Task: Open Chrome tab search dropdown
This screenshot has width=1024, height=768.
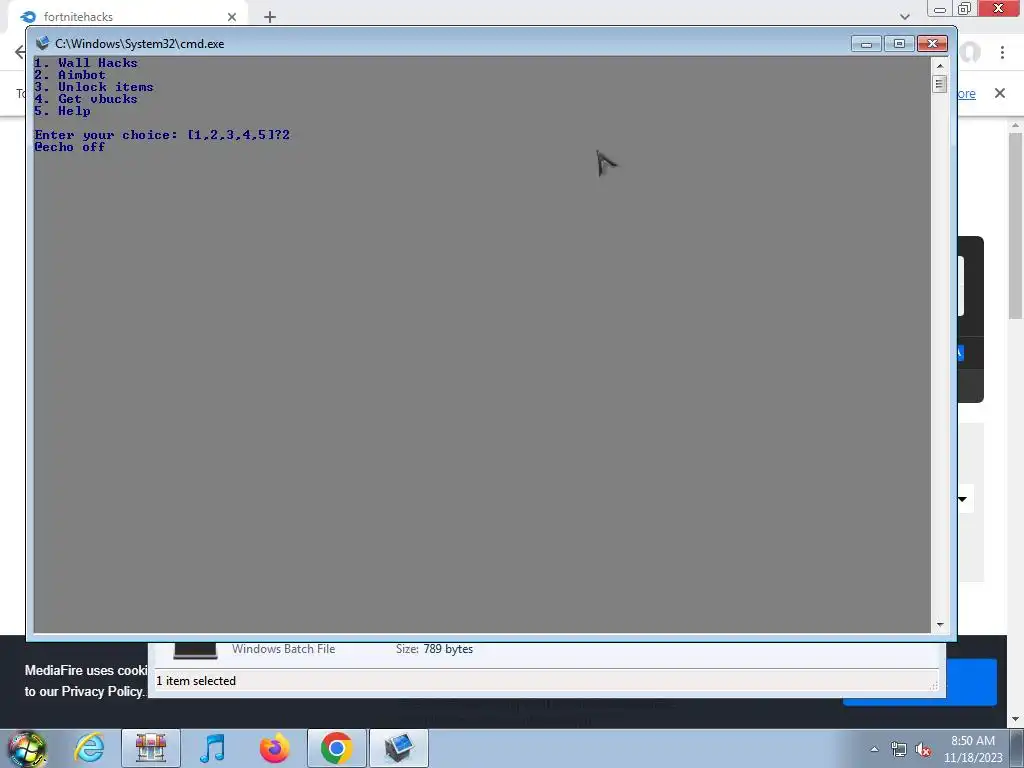Action: point(904,16)
